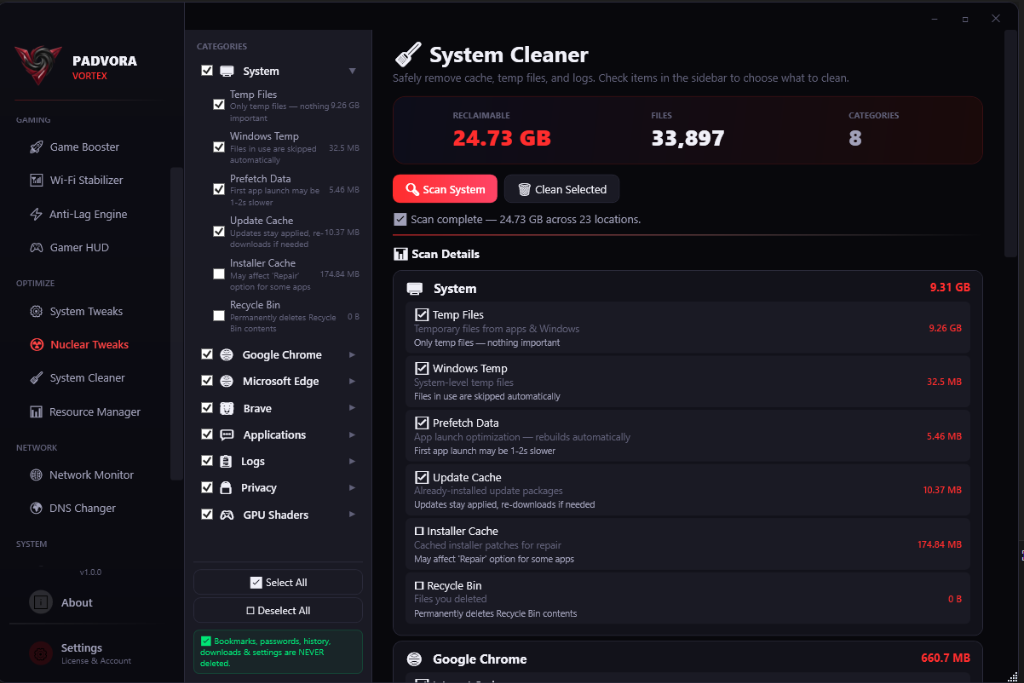Enable Recycle Bin in the categories sidebar
Image resolution: width=1024 pixels, height=683 pixels.
[x=219, y=316]
